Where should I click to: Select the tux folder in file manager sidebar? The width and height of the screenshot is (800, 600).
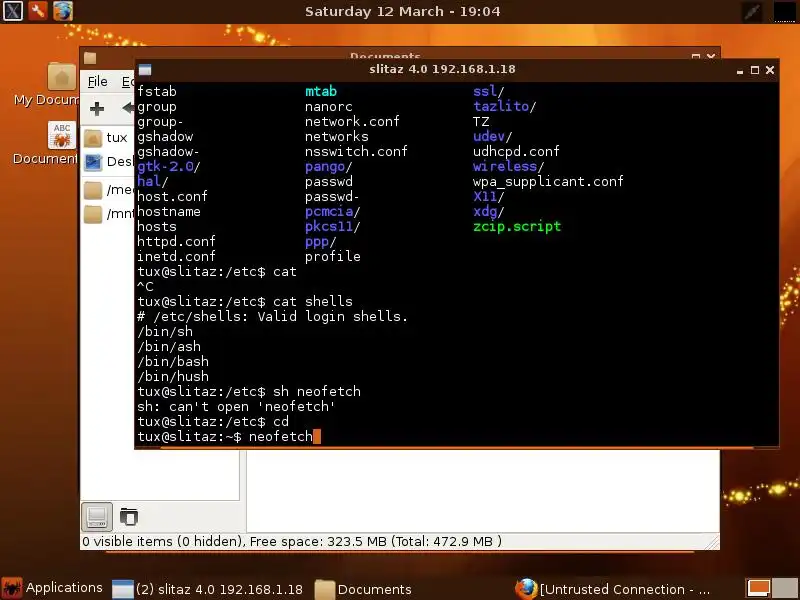click(x=107, y=138)
